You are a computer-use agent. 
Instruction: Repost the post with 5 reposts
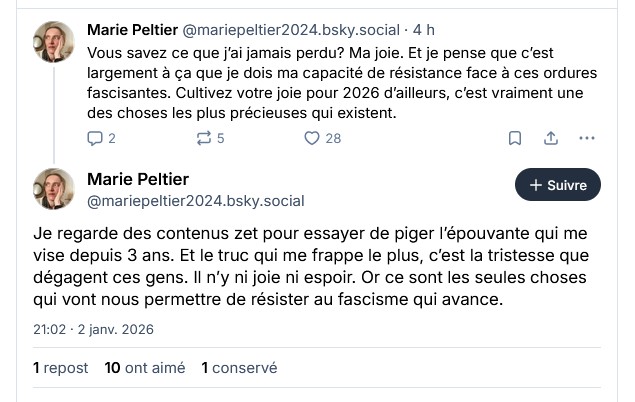click(204, 138)
